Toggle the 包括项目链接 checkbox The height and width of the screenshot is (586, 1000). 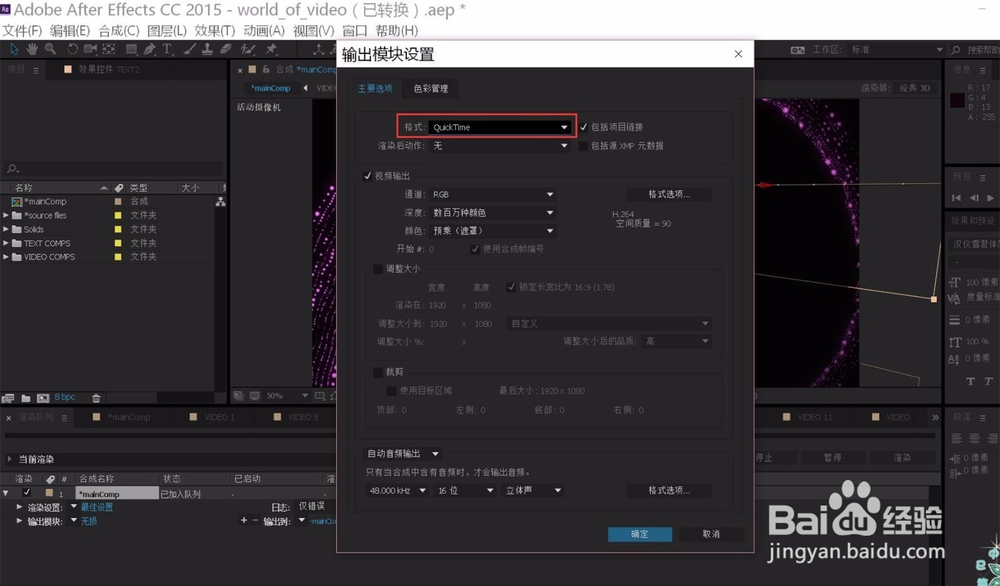[583, 127]
